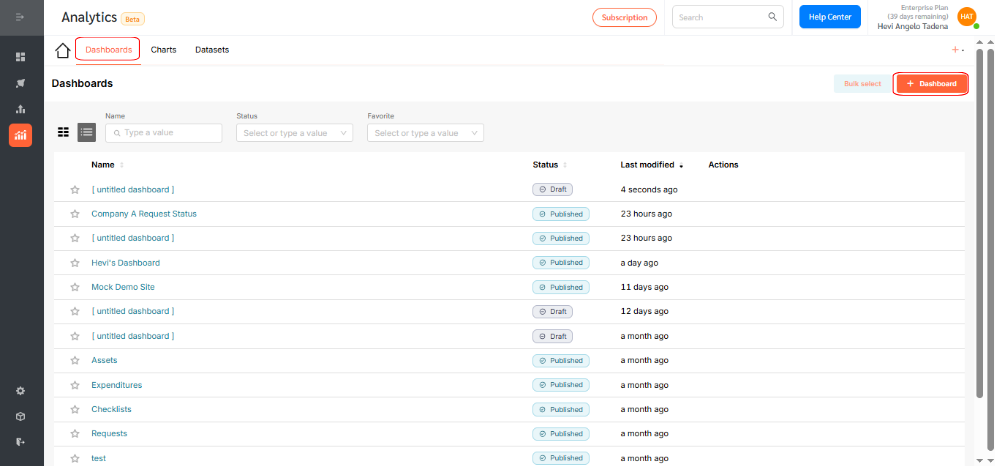Click the logout icon in the left sidebar

point(20,442)
